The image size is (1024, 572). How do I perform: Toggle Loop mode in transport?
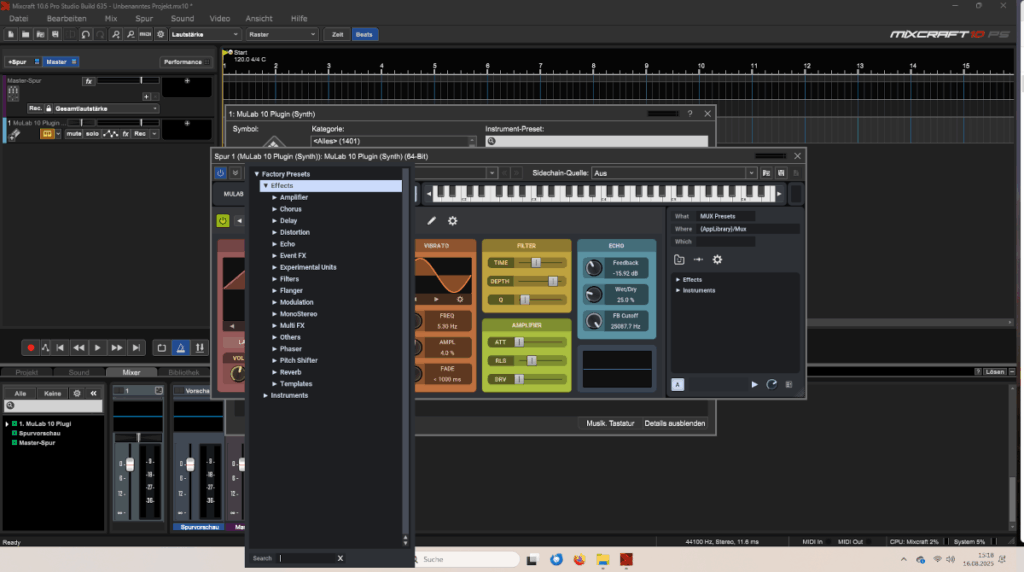tap(161, 348)
